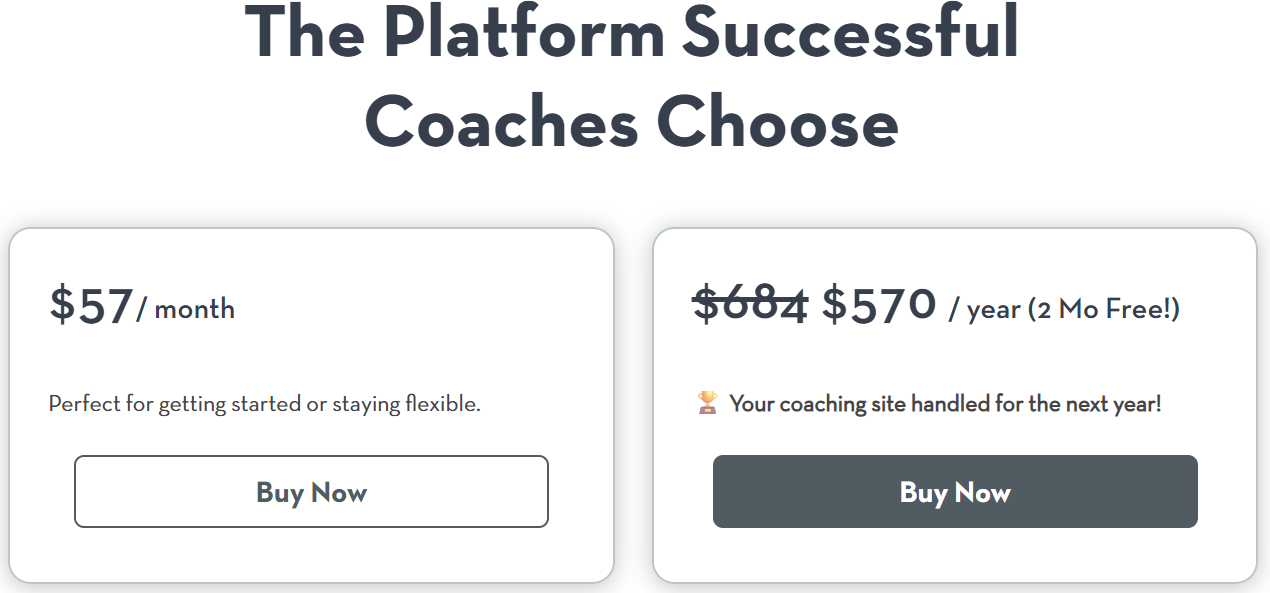1270x593 pixels.
Task: Click the '/ year (2 Mo Free!)' label
Action: pos(1067,309)
